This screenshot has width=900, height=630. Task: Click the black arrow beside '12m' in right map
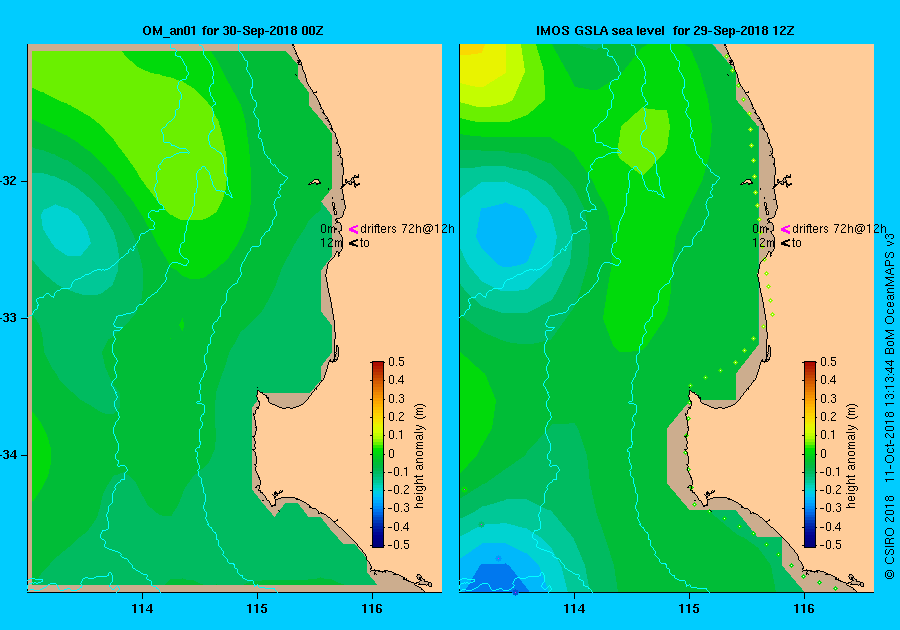pyautogui.click(x=785, y=243)
